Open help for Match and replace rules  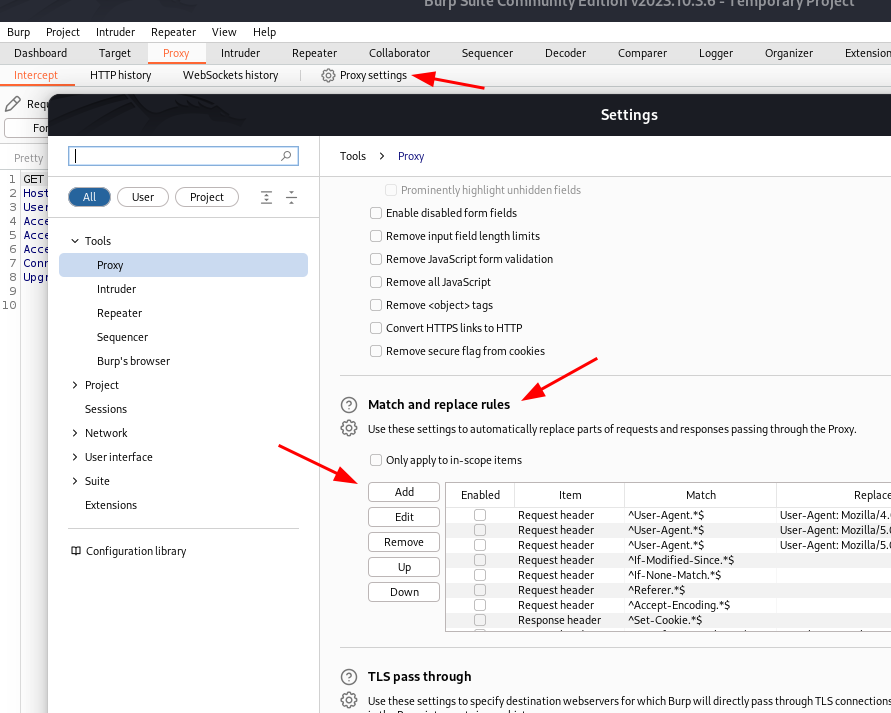pyautogui.click(x=349, y=405)
